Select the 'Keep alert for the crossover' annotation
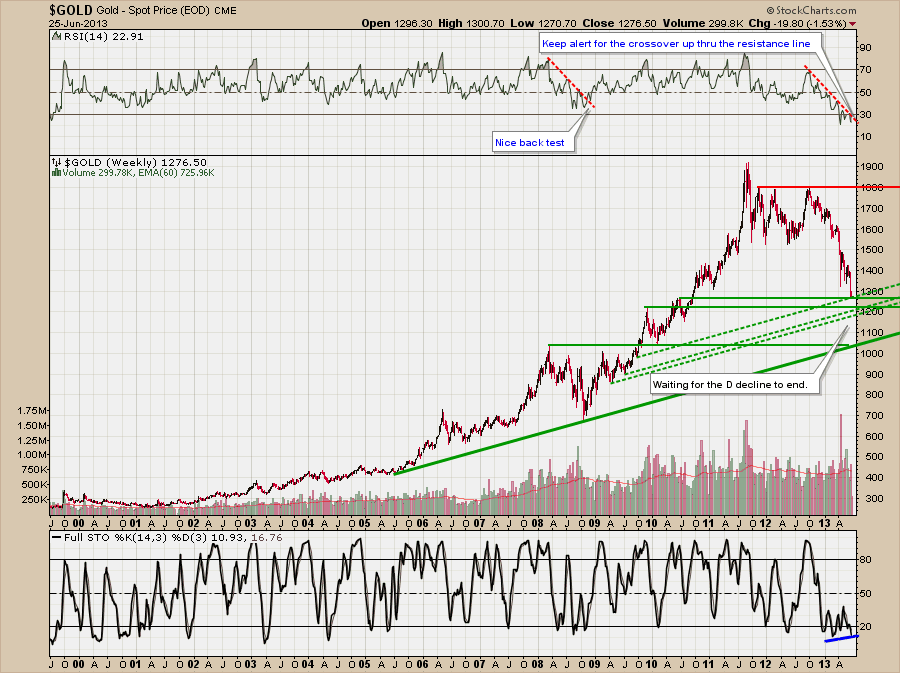 click(680, 43)
